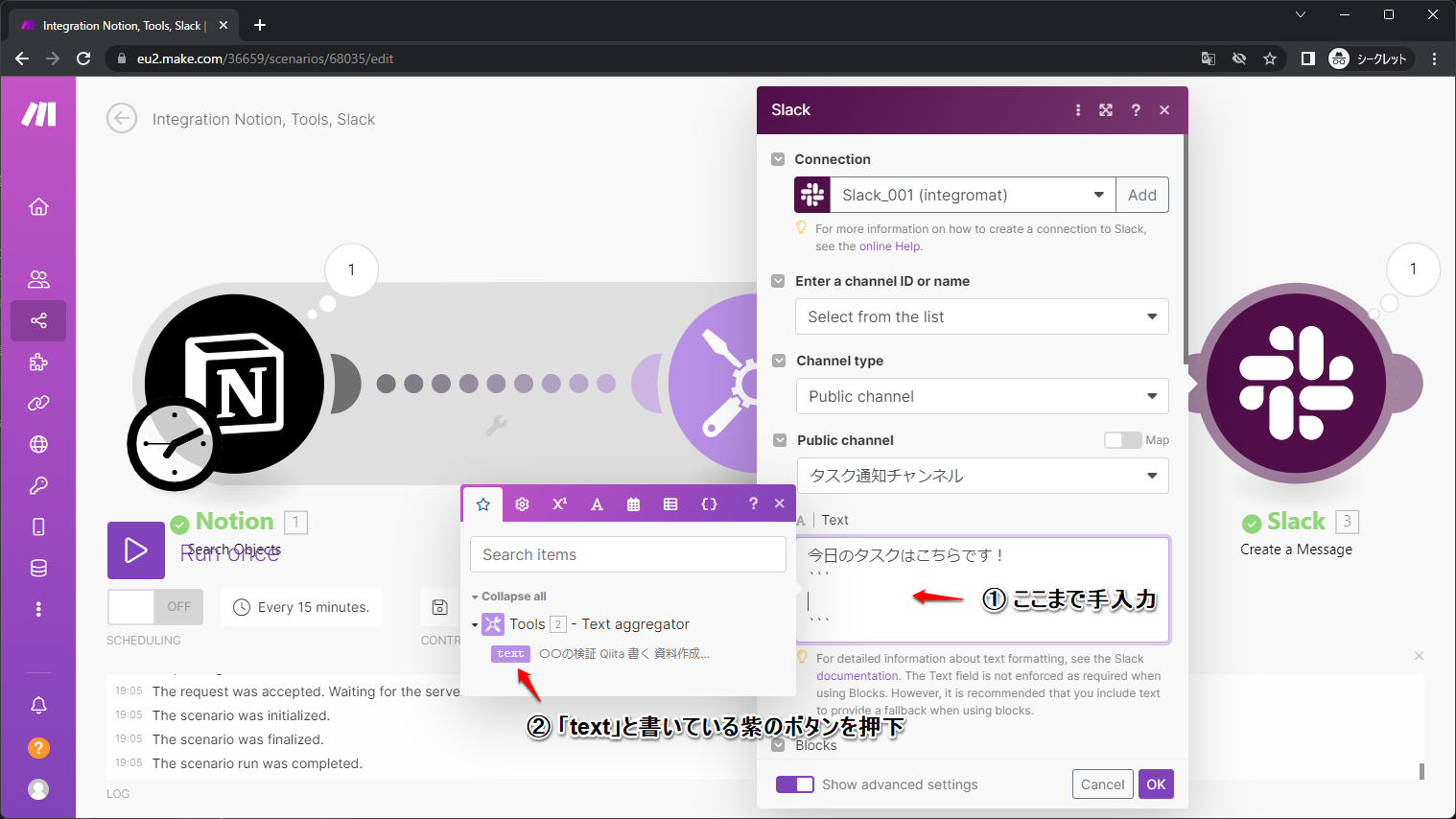The image size is (1456, 819).
Task: Open the notifications bell icon
Action: [38, 706]
